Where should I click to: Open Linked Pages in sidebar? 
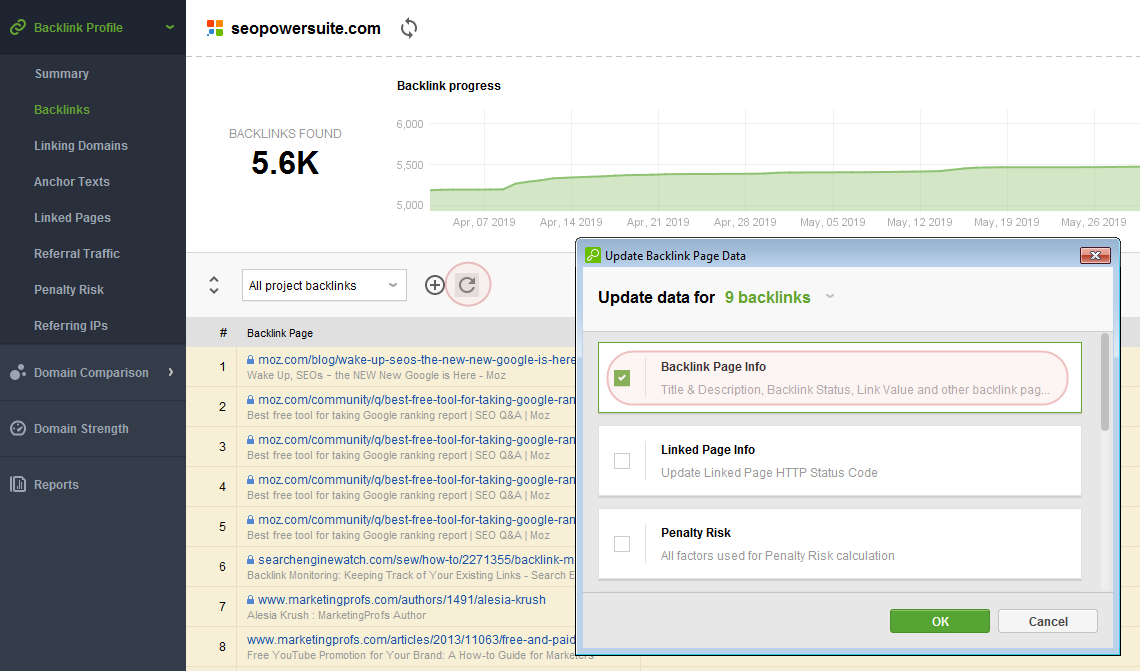(73, 217)
